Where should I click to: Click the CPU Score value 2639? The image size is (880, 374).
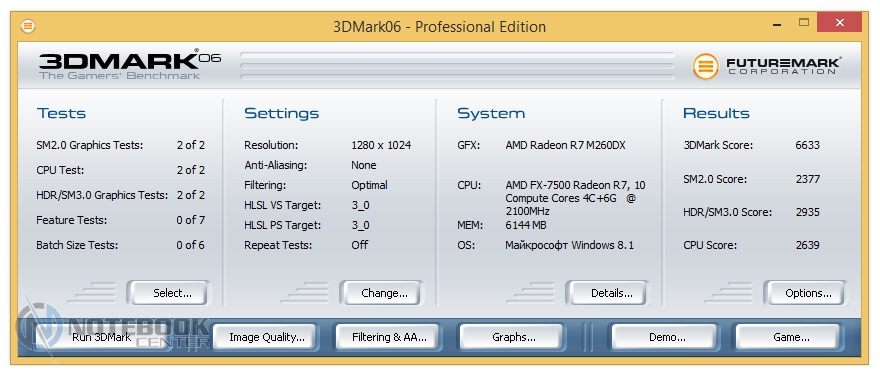coord(807,245)
